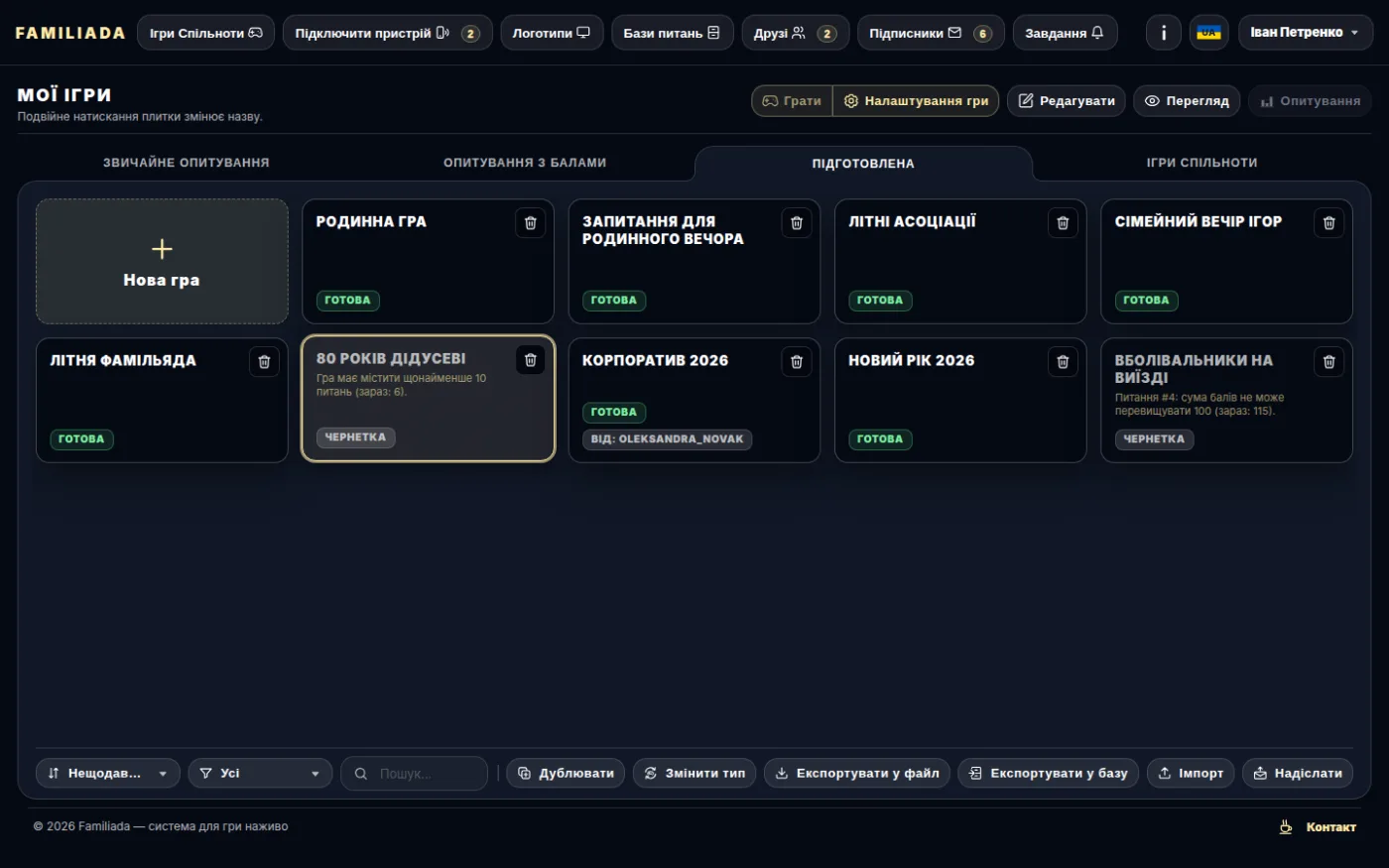Click the FAMILIADA logo
Screen dimensions: 1389x868
click(x=70, y=33)
